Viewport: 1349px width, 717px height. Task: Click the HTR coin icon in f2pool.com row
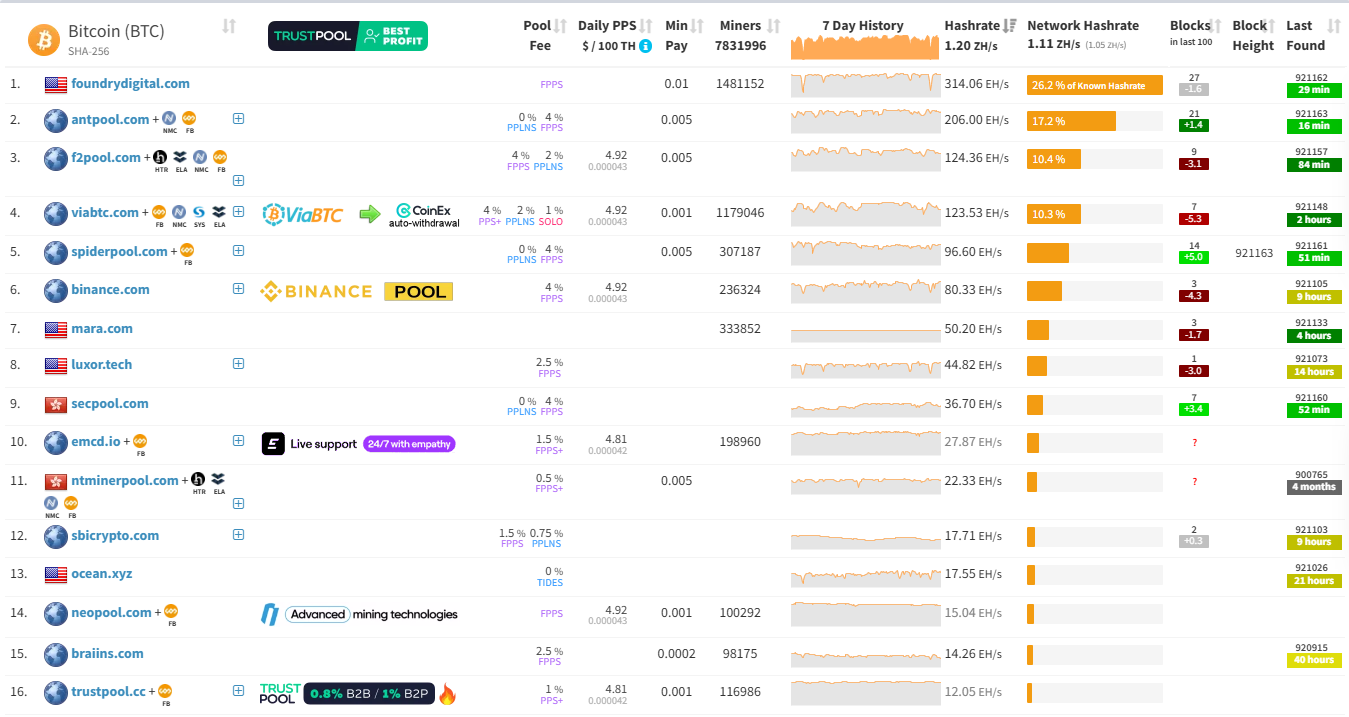click(160, 157)
